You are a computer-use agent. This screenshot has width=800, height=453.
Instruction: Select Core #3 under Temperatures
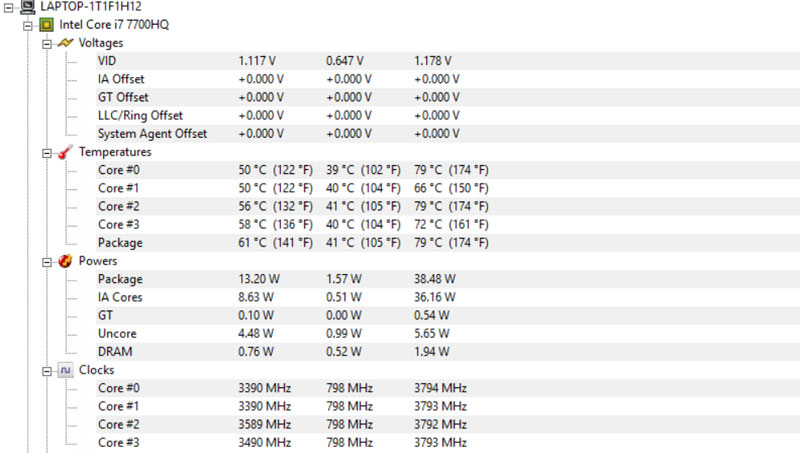(448, 225)
